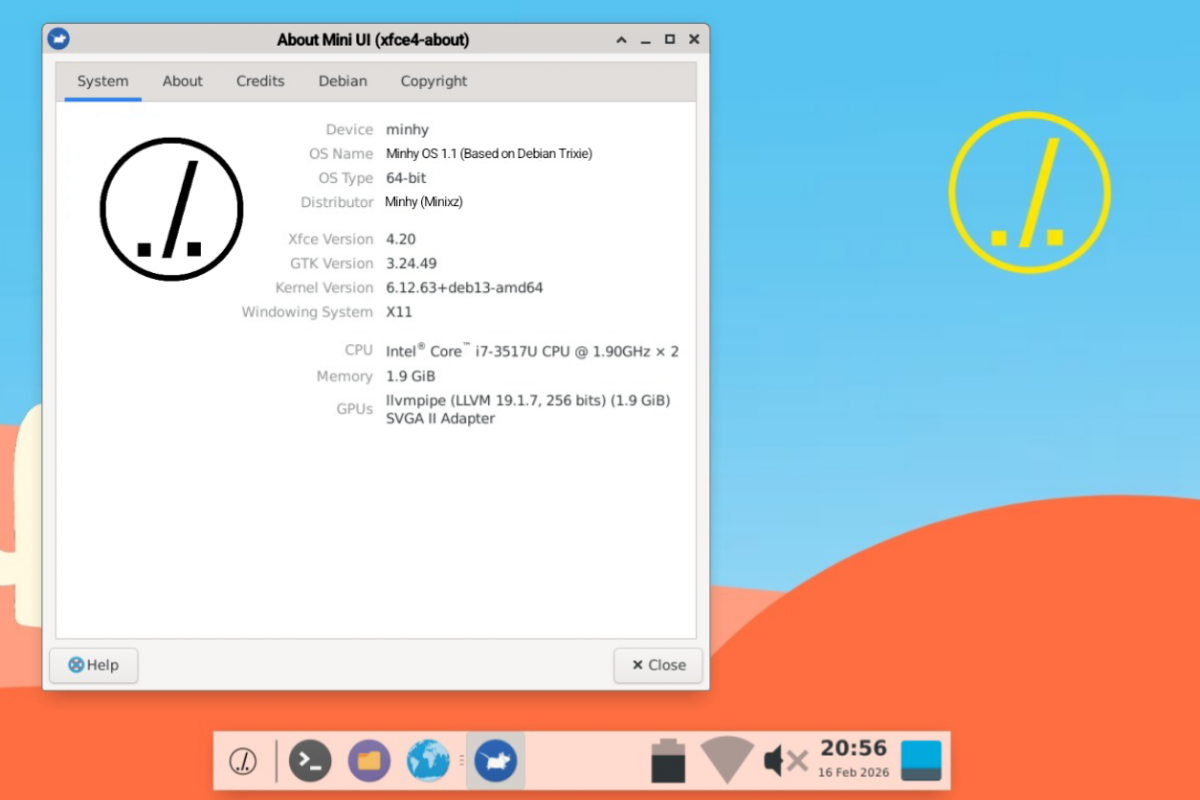Click the blue icon at the panel's right end

point(921,761)
